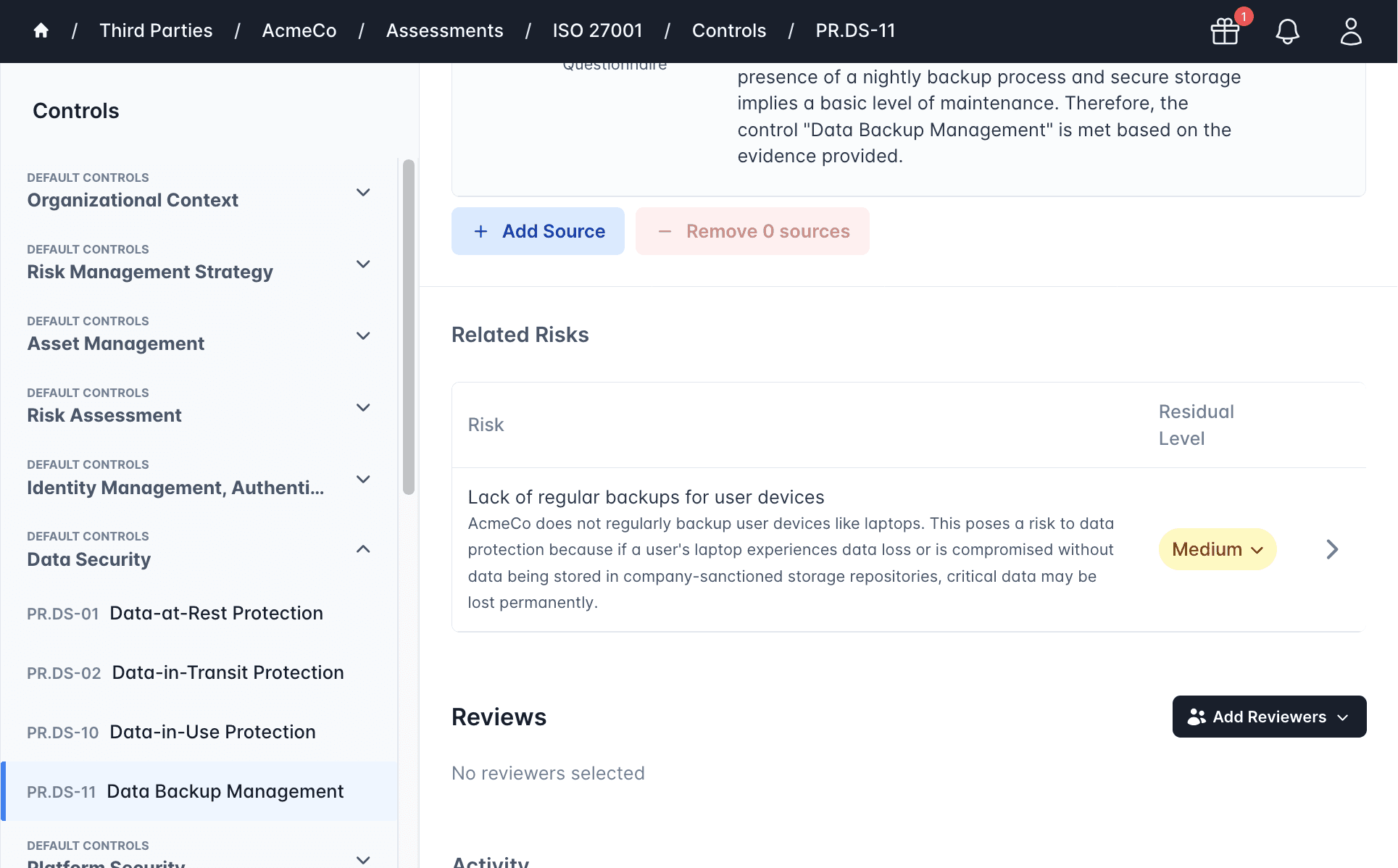
Task: Open the Medium residual level dropdown
Action: [1218, 549]
